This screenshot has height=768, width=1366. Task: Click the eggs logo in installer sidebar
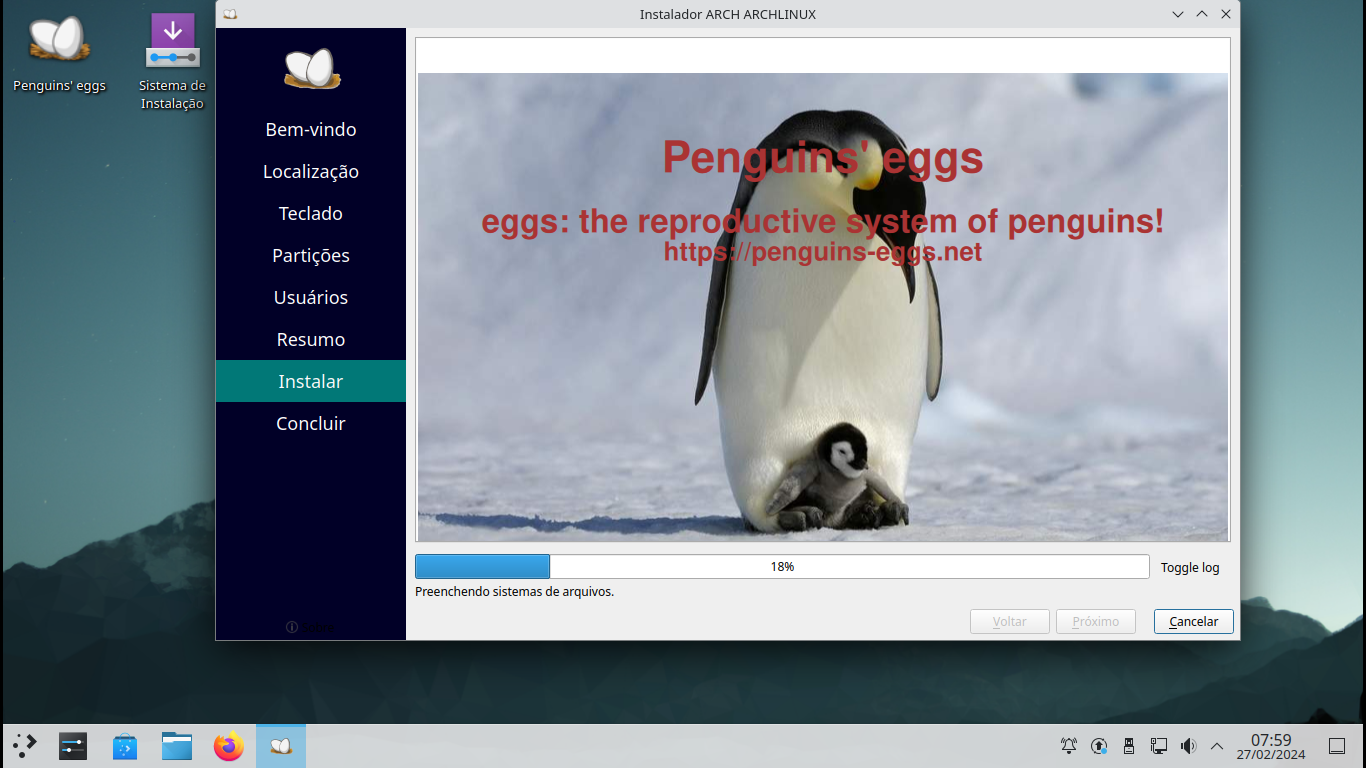pyautogui.click(x=311, y=69)
